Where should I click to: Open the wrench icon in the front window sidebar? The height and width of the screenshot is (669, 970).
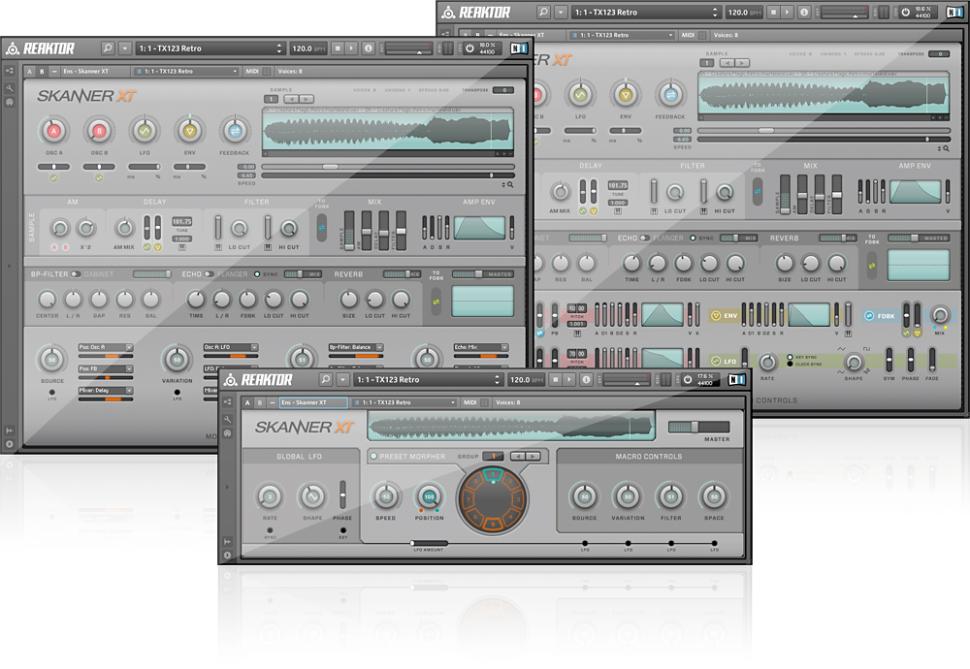(228, 420)
